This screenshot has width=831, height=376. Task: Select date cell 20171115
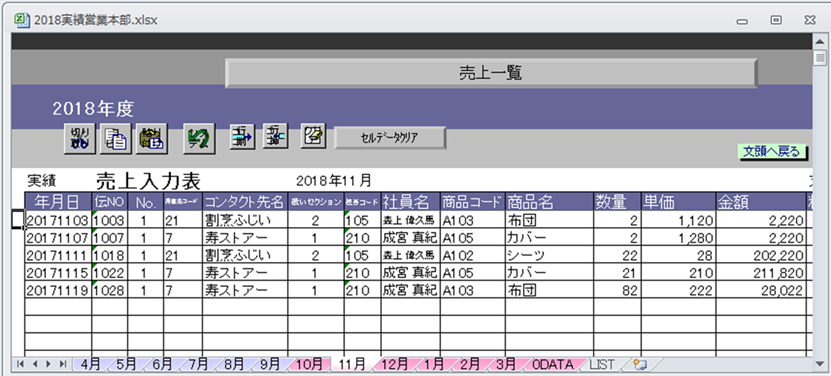[58, 272]
